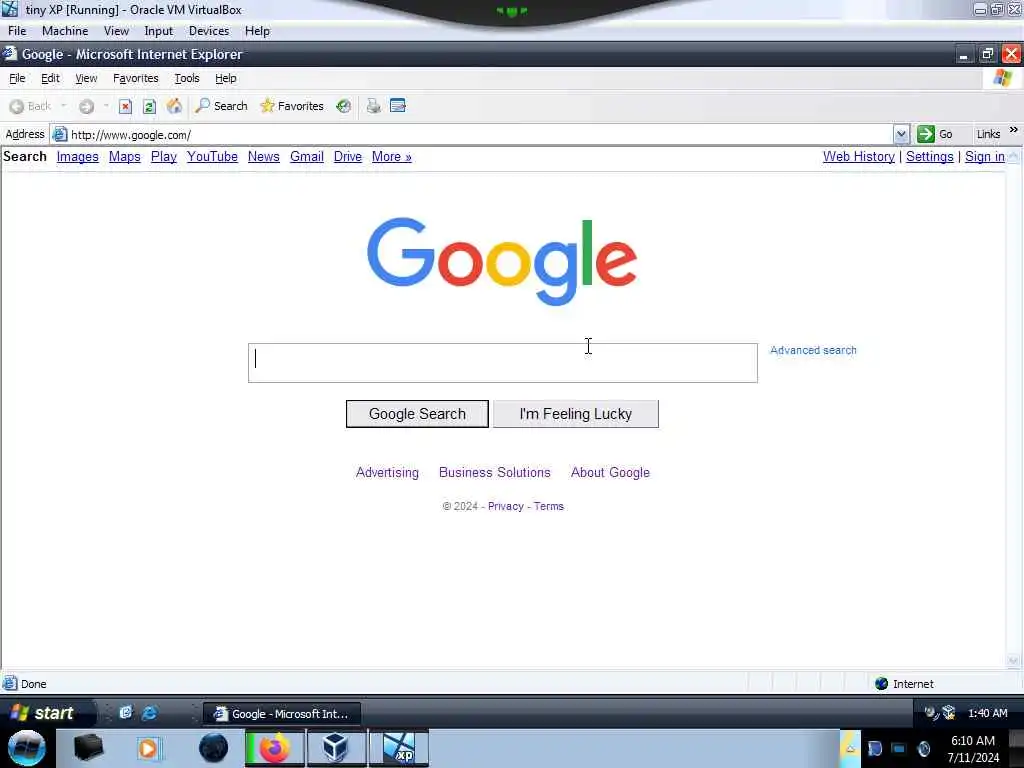This screenshot has height=768, width=1024.
Task: Click the I'm Feeling Lucky button
Action: click(576, 414)
